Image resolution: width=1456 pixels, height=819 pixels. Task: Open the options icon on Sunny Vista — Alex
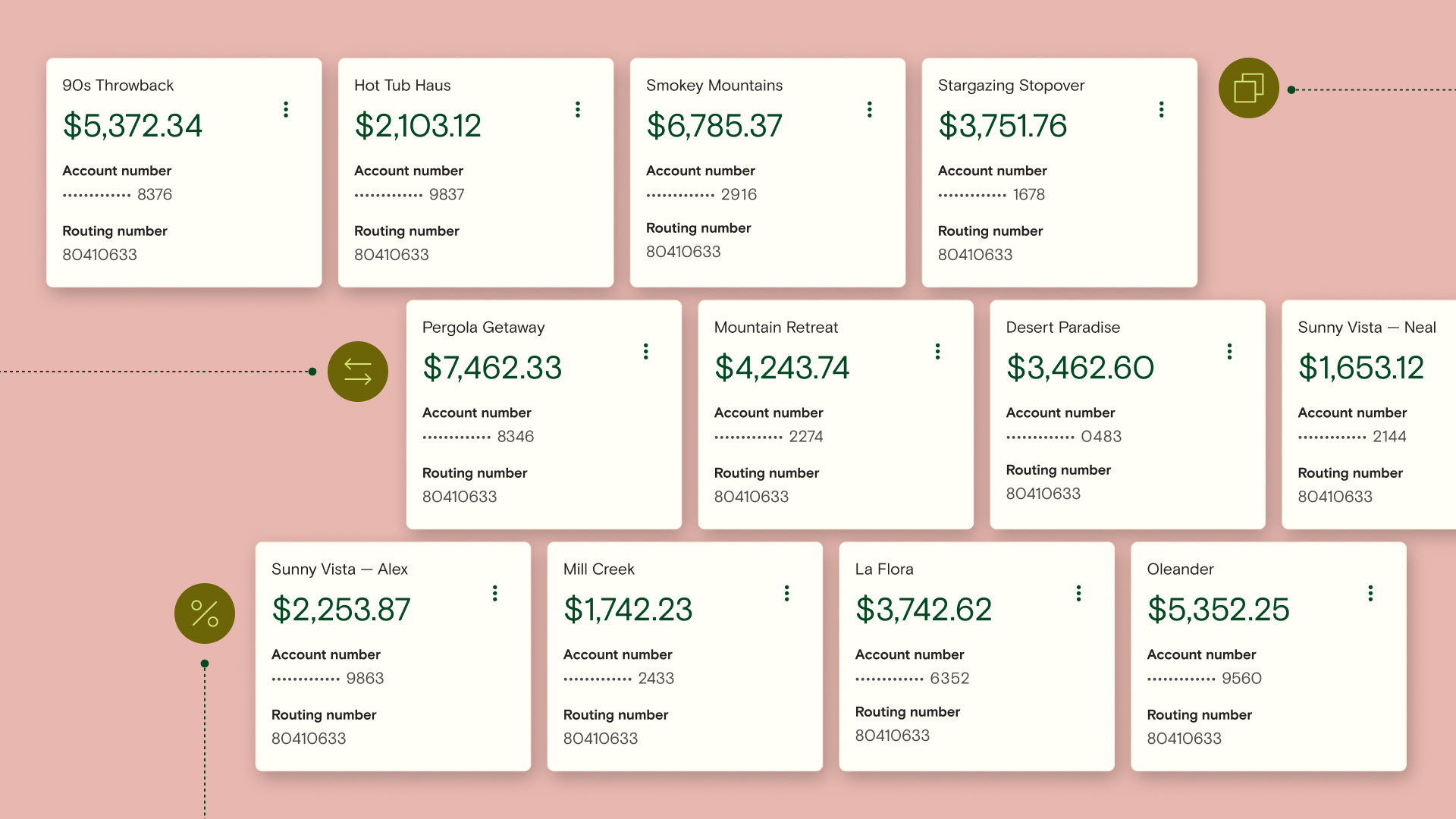point(494,593)
